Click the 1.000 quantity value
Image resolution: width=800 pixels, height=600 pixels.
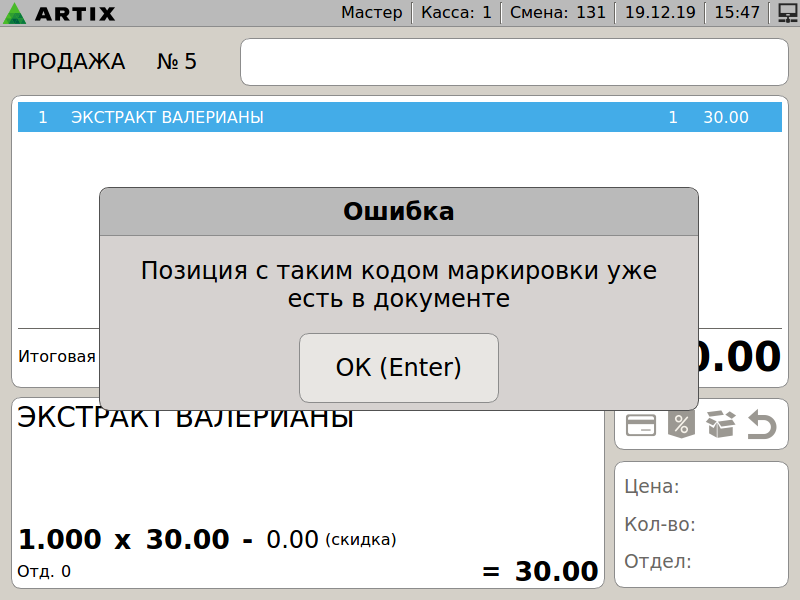coord(60,540)
